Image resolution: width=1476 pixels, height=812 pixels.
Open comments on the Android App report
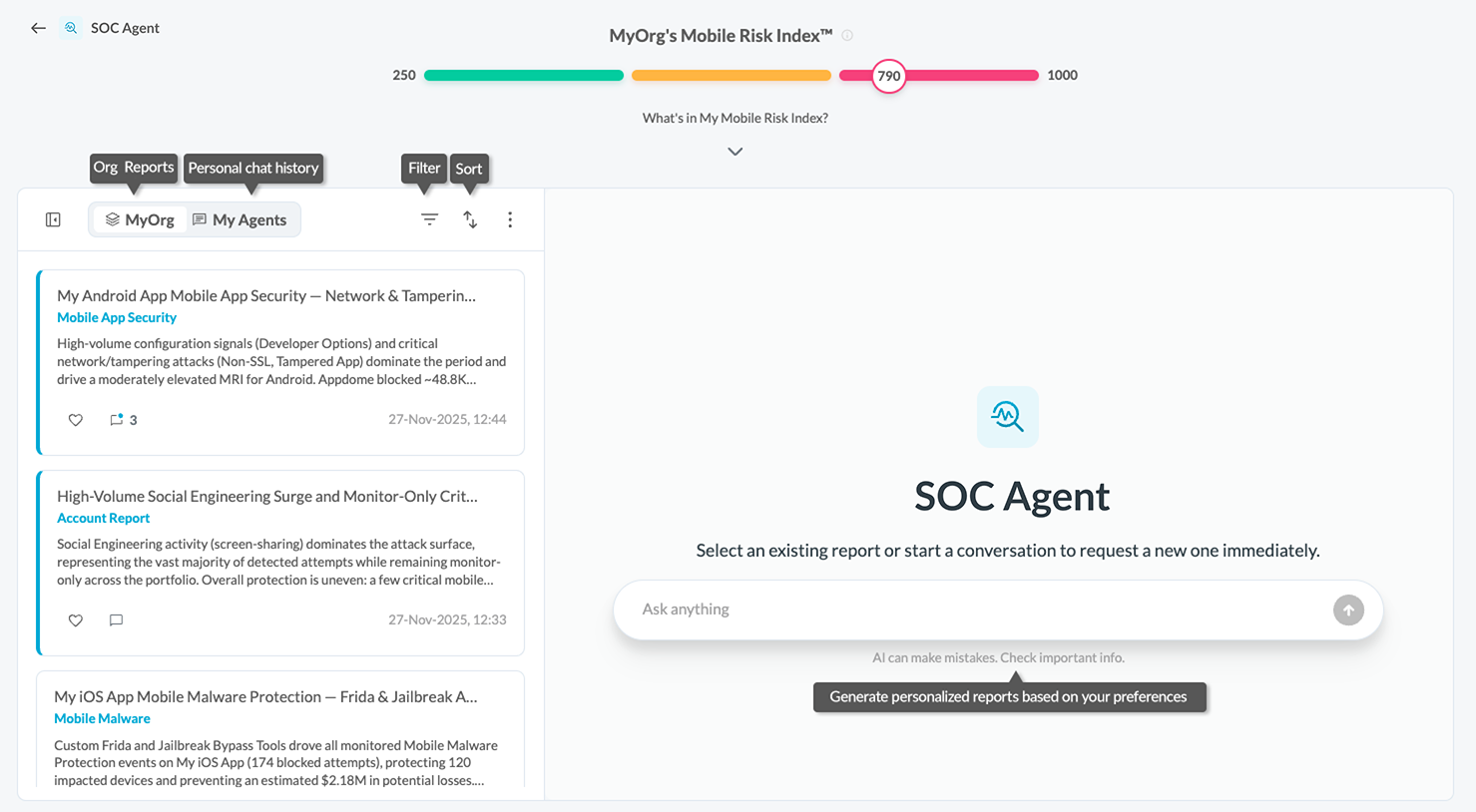point(118,420)
